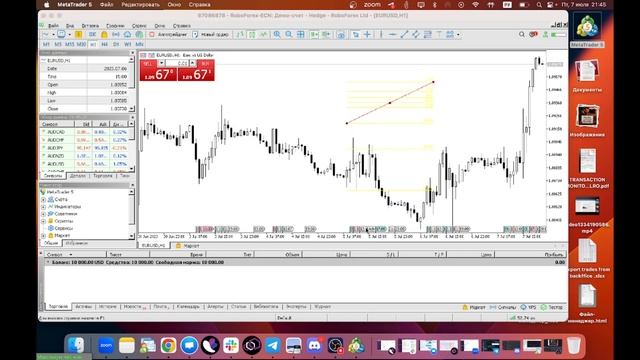640x360 pixels.
Task: Switch to the Календарь tab in toolbox
Action: point(188,307)
